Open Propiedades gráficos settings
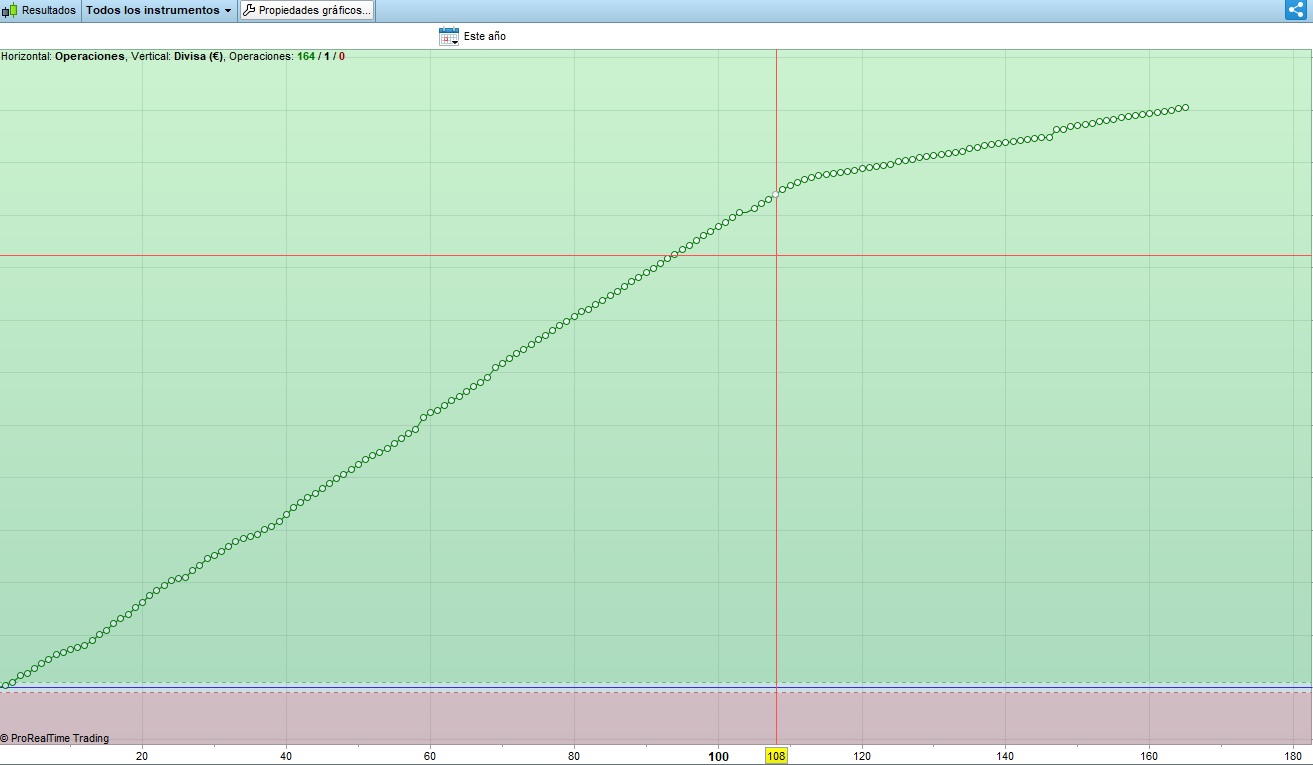The height and width of the screenshot is (765, 1313). click(307, 10)
